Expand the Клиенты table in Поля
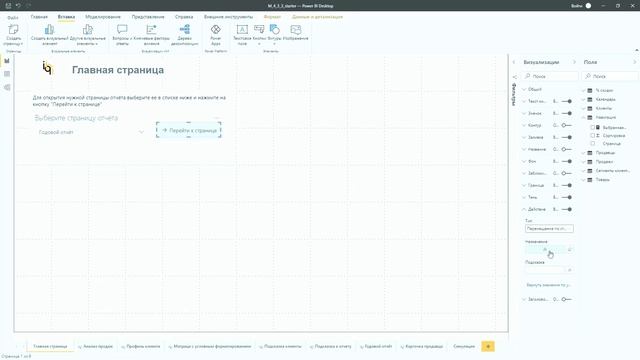640x360 pixels. pyautogui.click(x=584, y=109)
